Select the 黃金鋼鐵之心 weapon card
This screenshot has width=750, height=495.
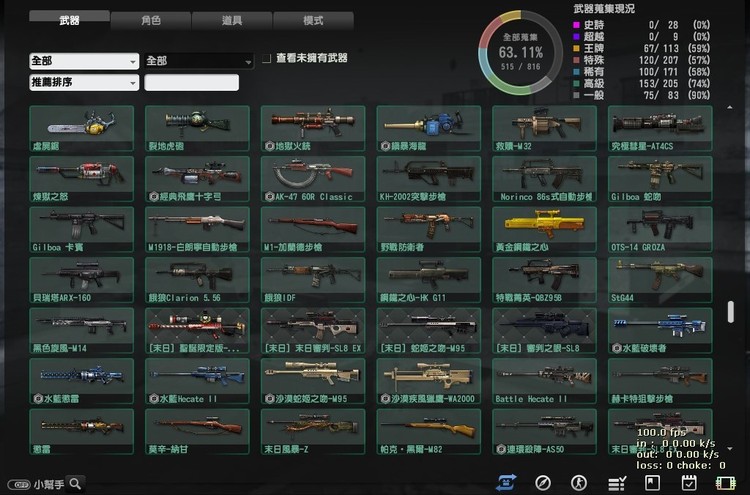[x=545, y=230]
